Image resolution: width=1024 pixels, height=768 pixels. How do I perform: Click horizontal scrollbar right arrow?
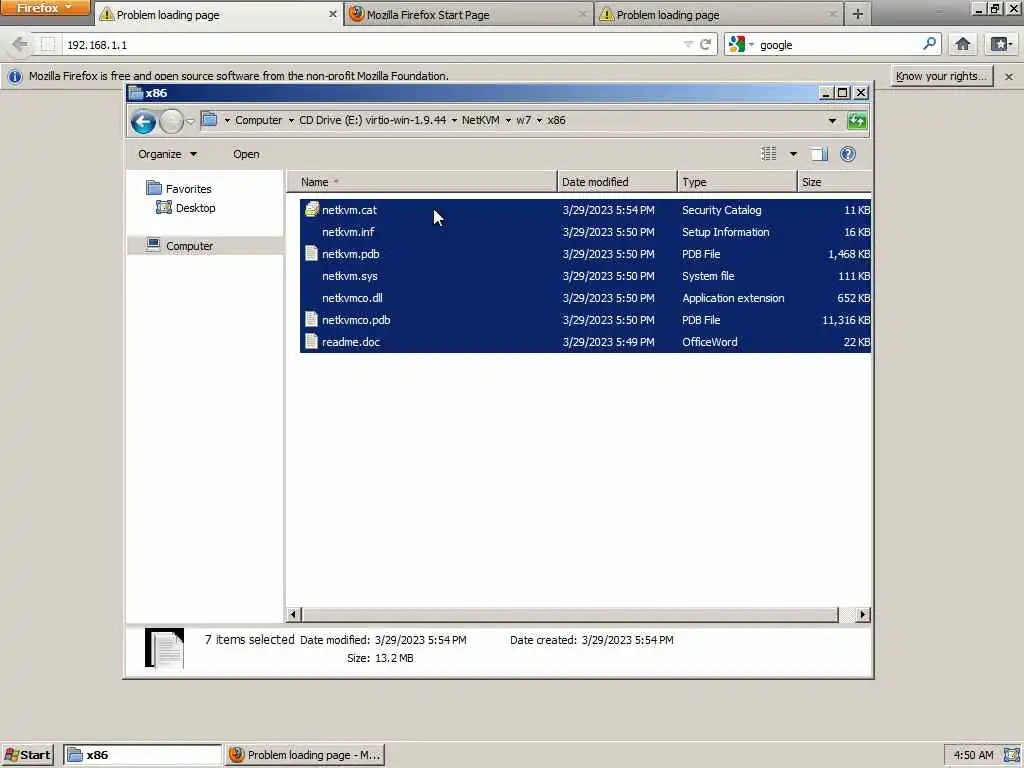pos(863,615)
